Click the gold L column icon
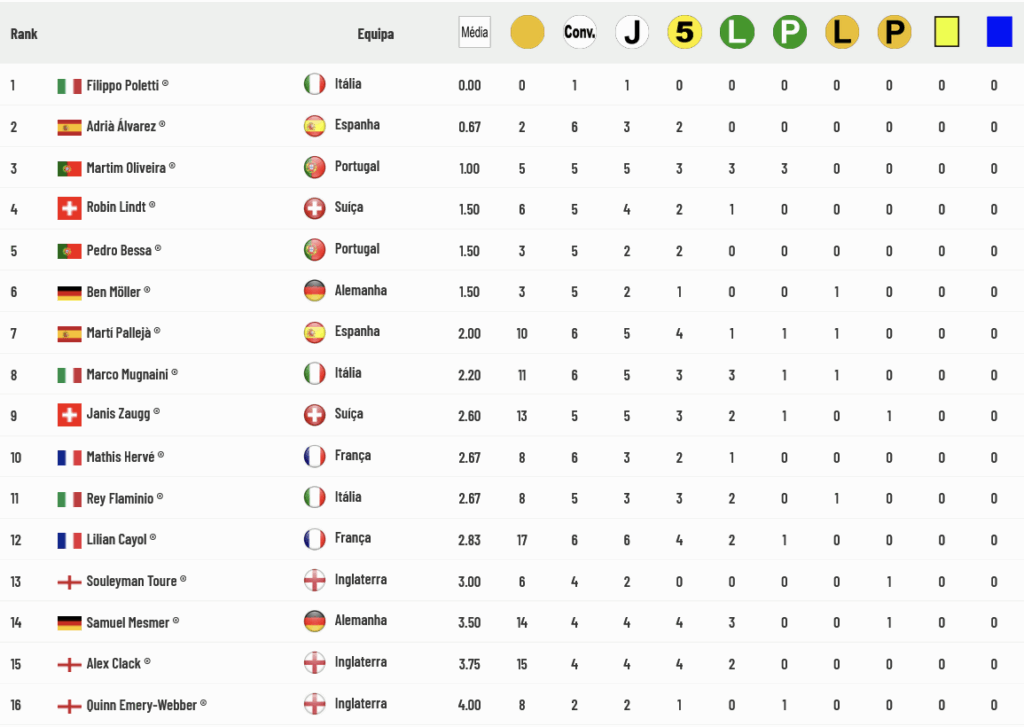This screenshot has width=1024, height=727. pyautogui.click(x=842, y=32)
